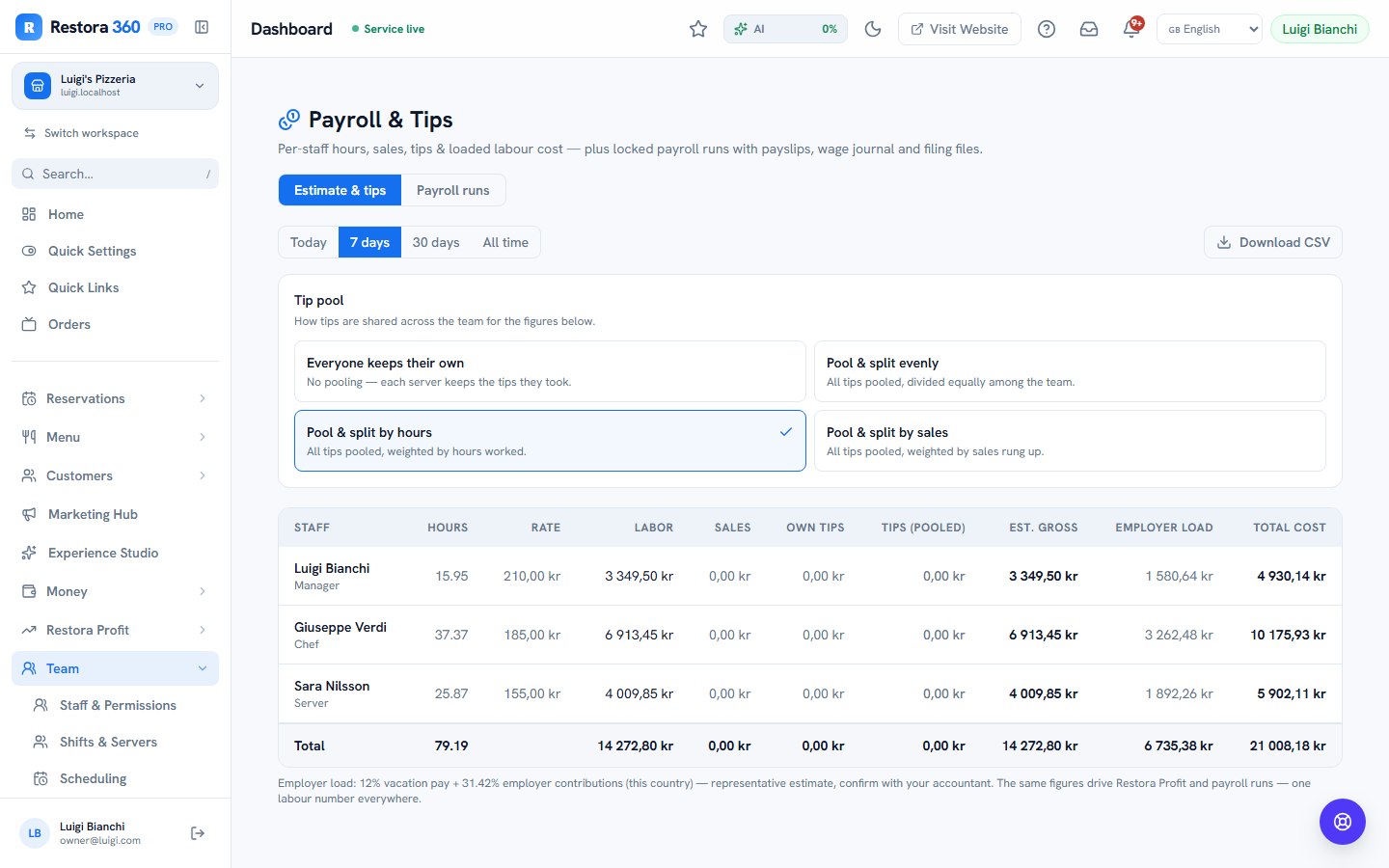This screenshot has width=1389, height=868.
Task: Click the Marketing Hub megaphone icon
Action: click(29, 514)
